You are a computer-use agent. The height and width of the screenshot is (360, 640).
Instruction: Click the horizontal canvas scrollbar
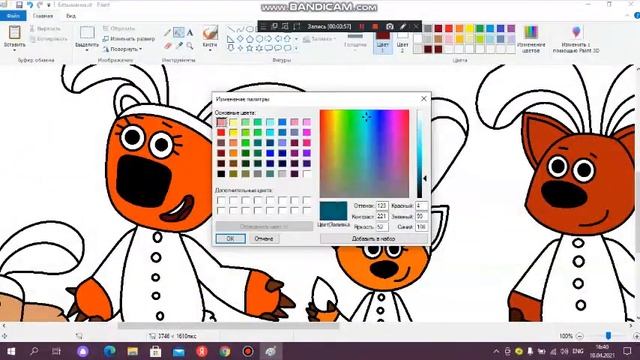point(228,326)
